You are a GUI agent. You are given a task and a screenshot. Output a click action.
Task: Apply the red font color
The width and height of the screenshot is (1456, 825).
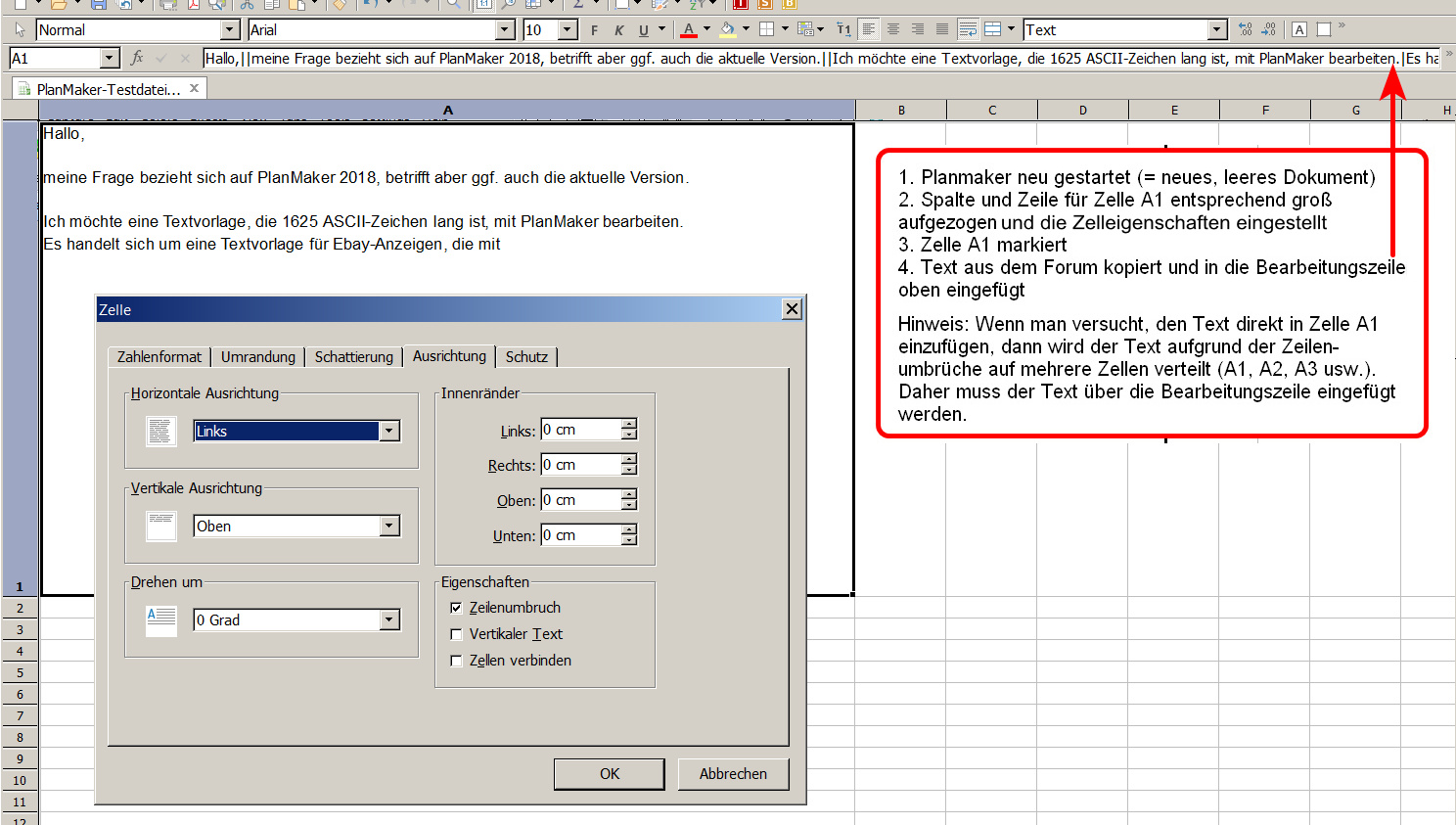coord(689,30)
